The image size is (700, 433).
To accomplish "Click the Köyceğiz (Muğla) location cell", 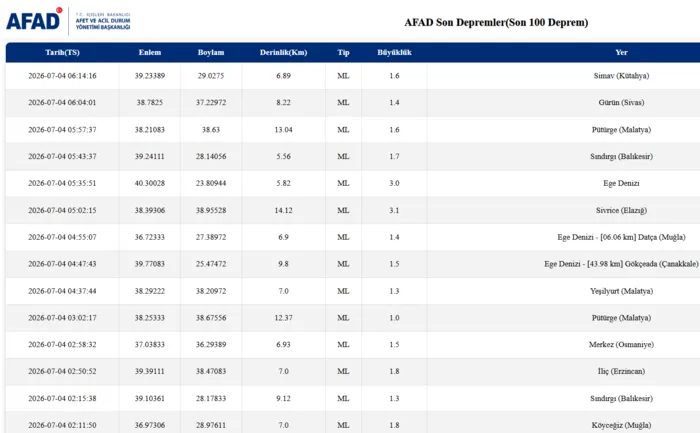I will click(621, 425).
